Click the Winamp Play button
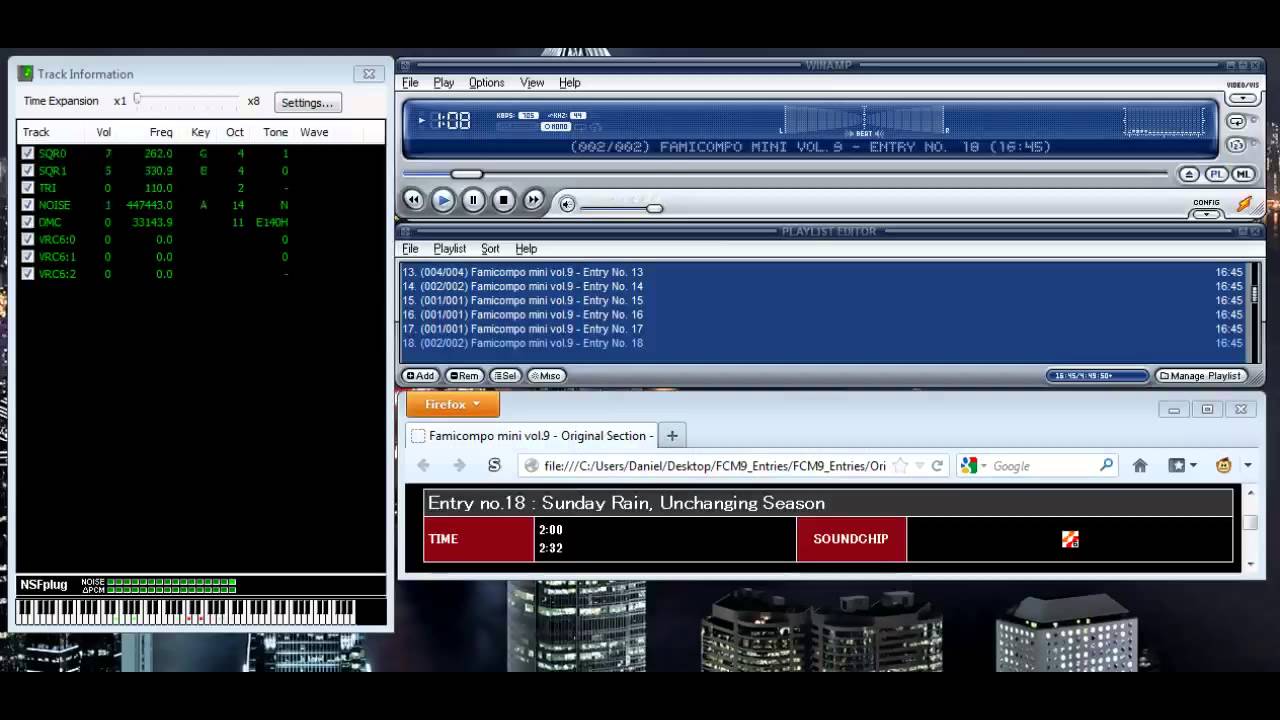1280x720 pixels. 443,200
